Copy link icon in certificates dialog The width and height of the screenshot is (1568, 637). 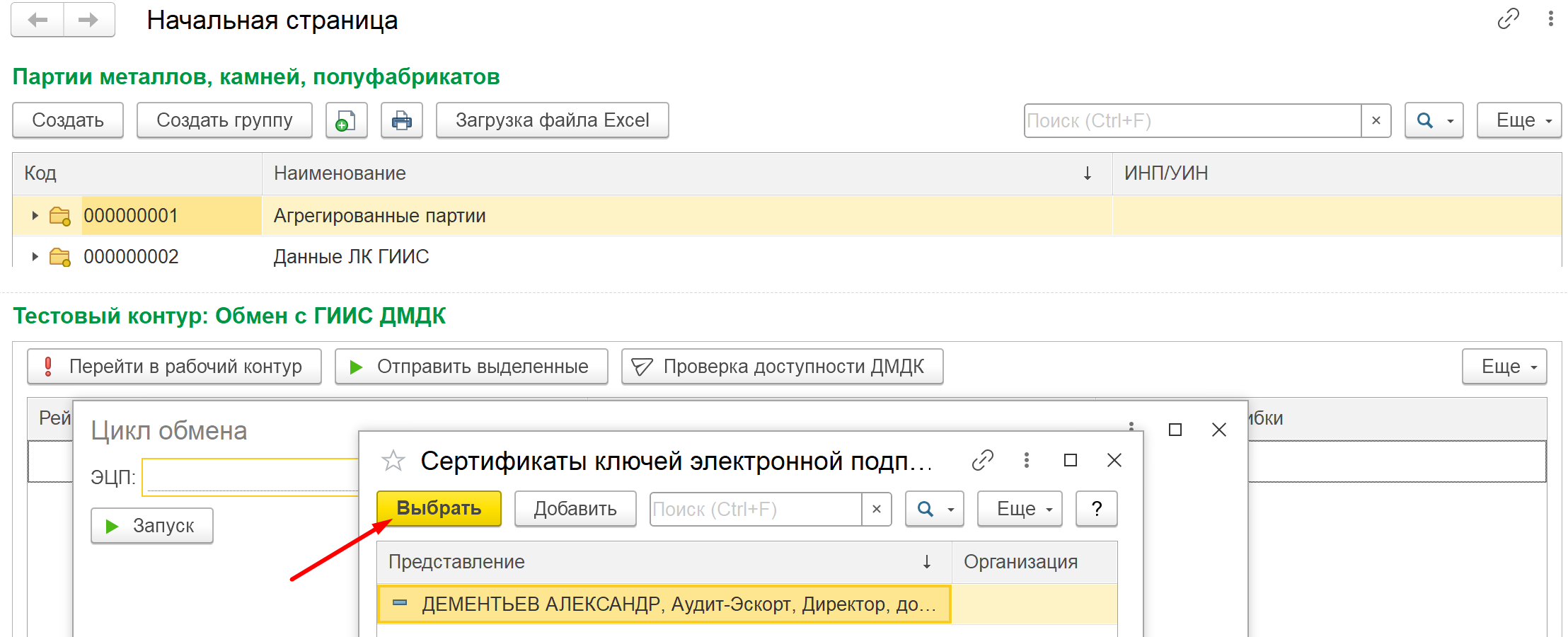[982, 461]
